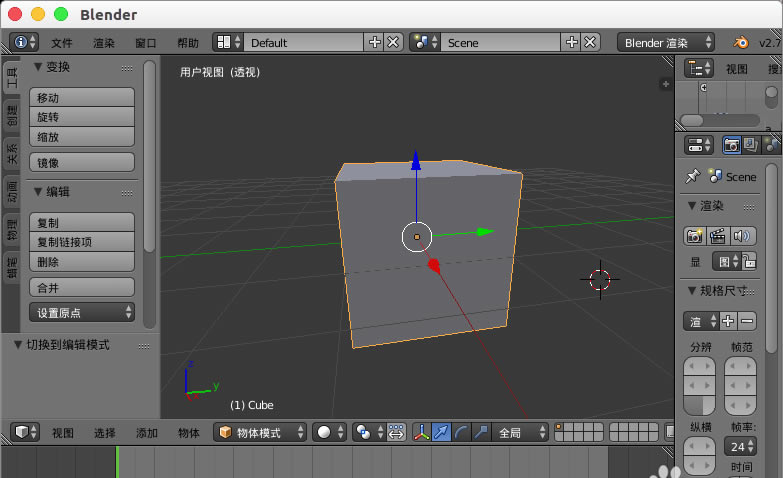
Task: Click the pin icon beside Scene
Action: 692,176
